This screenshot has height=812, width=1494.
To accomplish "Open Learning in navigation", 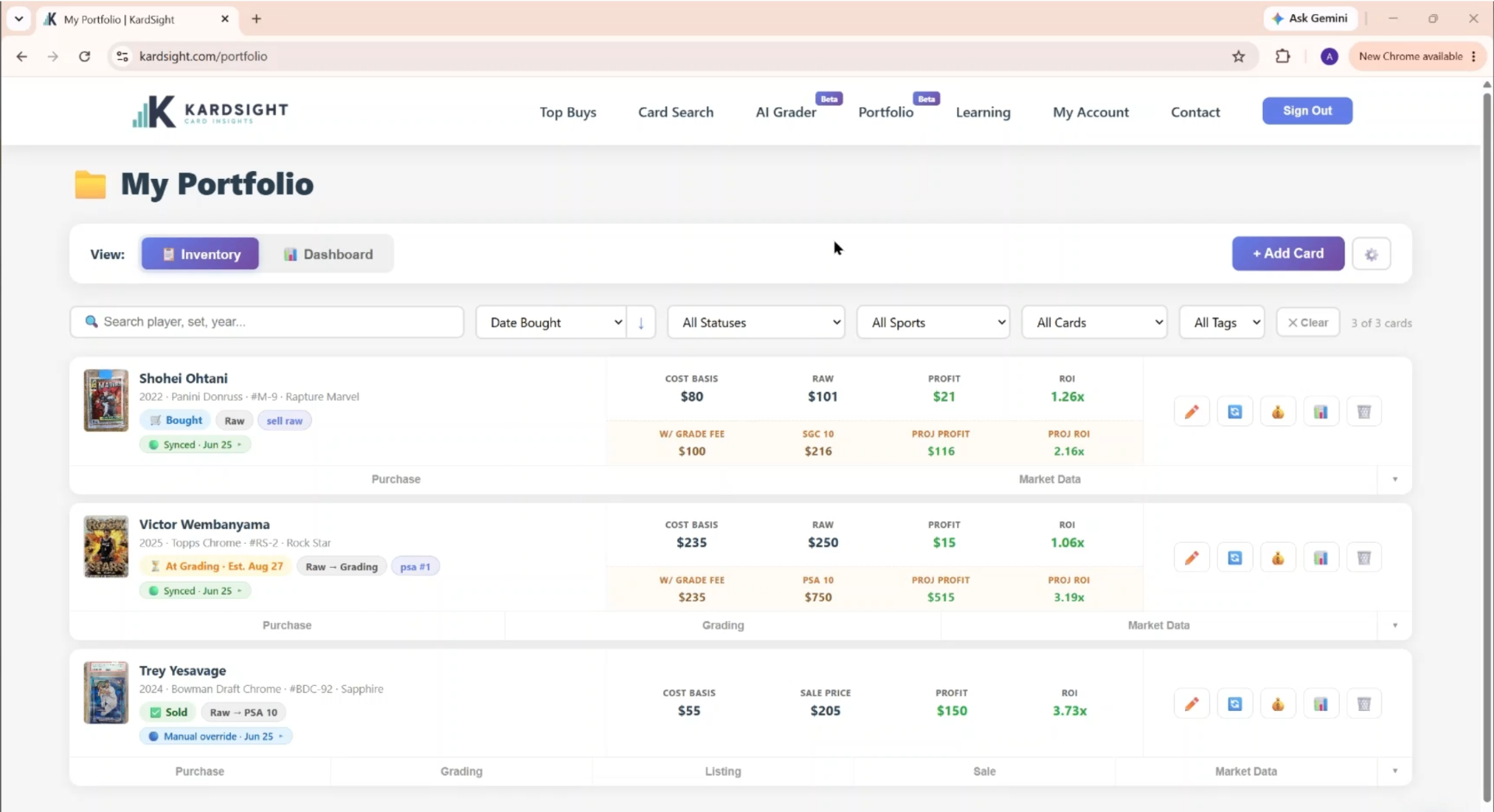I will coord(983,112).
